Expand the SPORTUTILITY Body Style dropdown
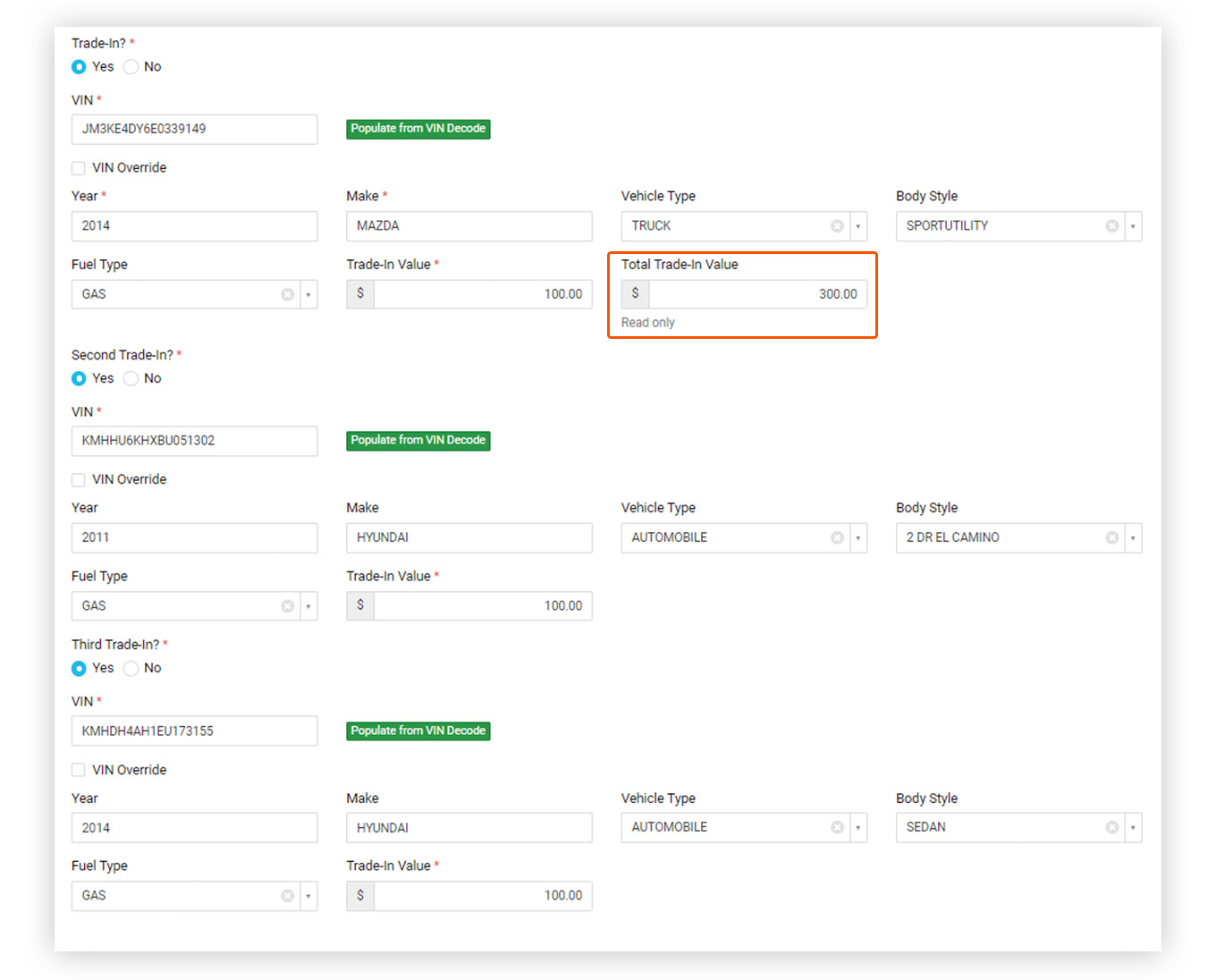The width and height of the screenshot is (1216, 980). click(x=1132, y=226)
